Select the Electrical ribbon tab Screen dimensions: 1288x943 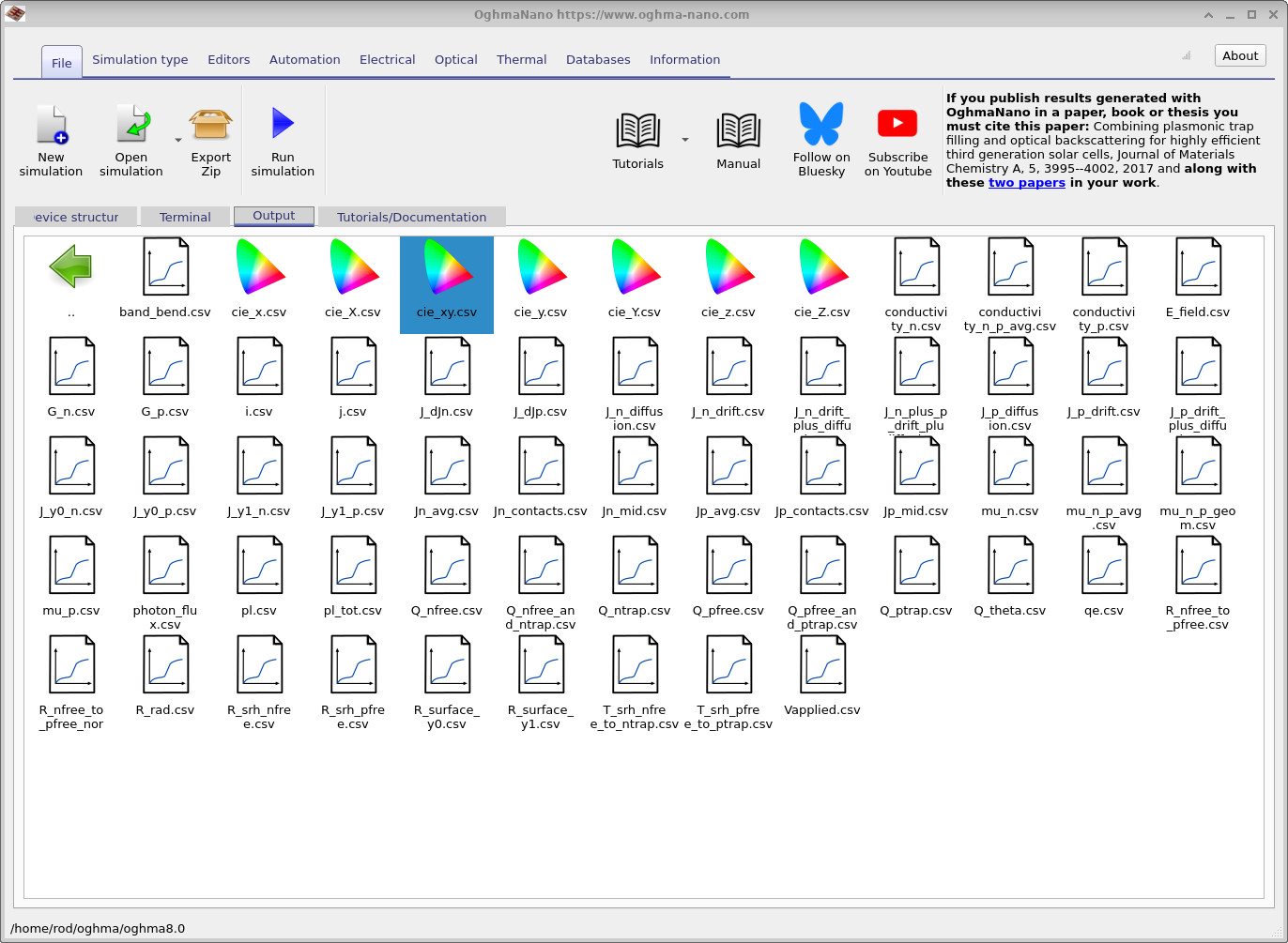(x=387, y=59)
